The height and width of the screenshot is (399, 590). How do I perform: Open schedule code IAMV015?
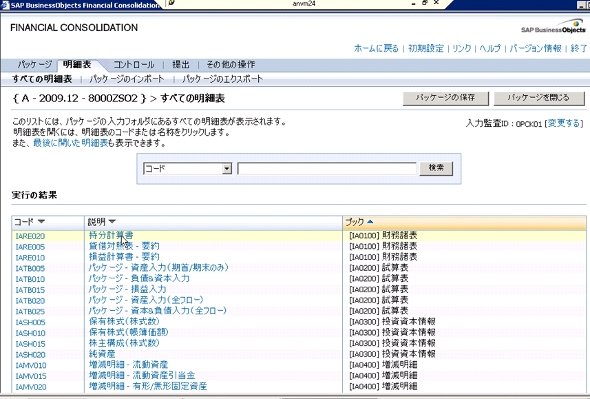click(x=31, y=376)
